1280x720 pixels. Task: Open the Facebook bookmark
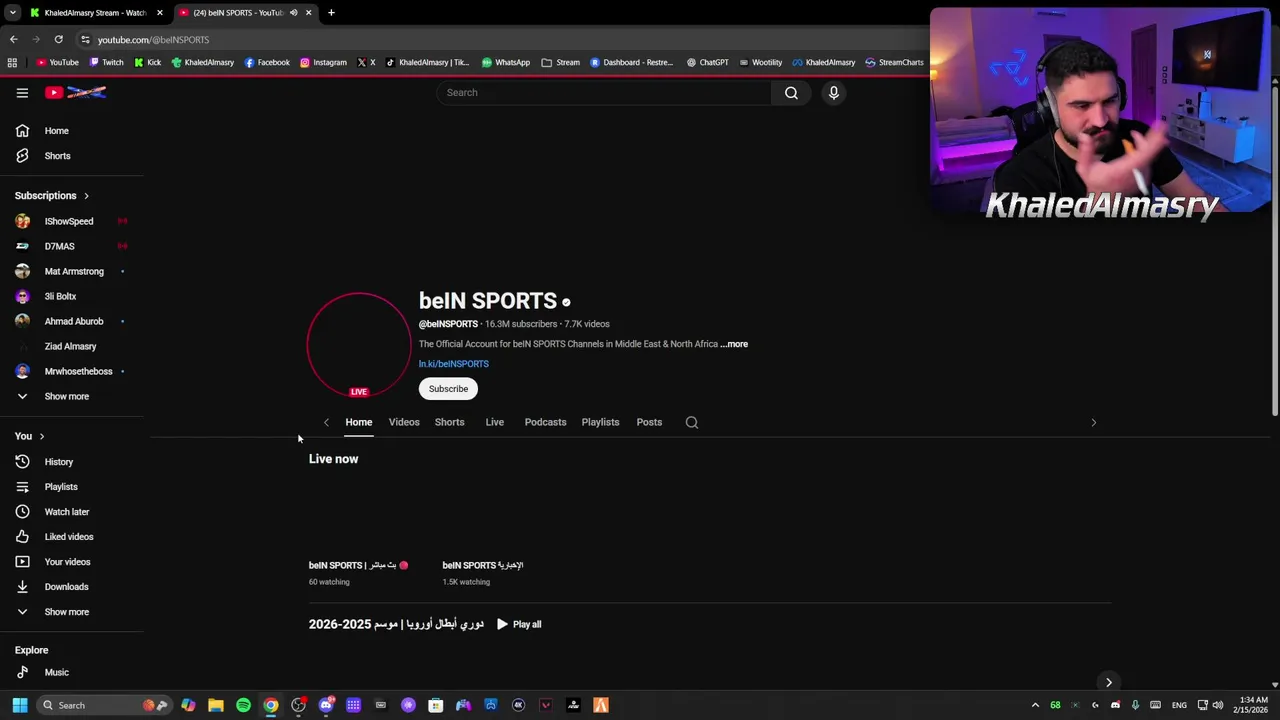266,62
